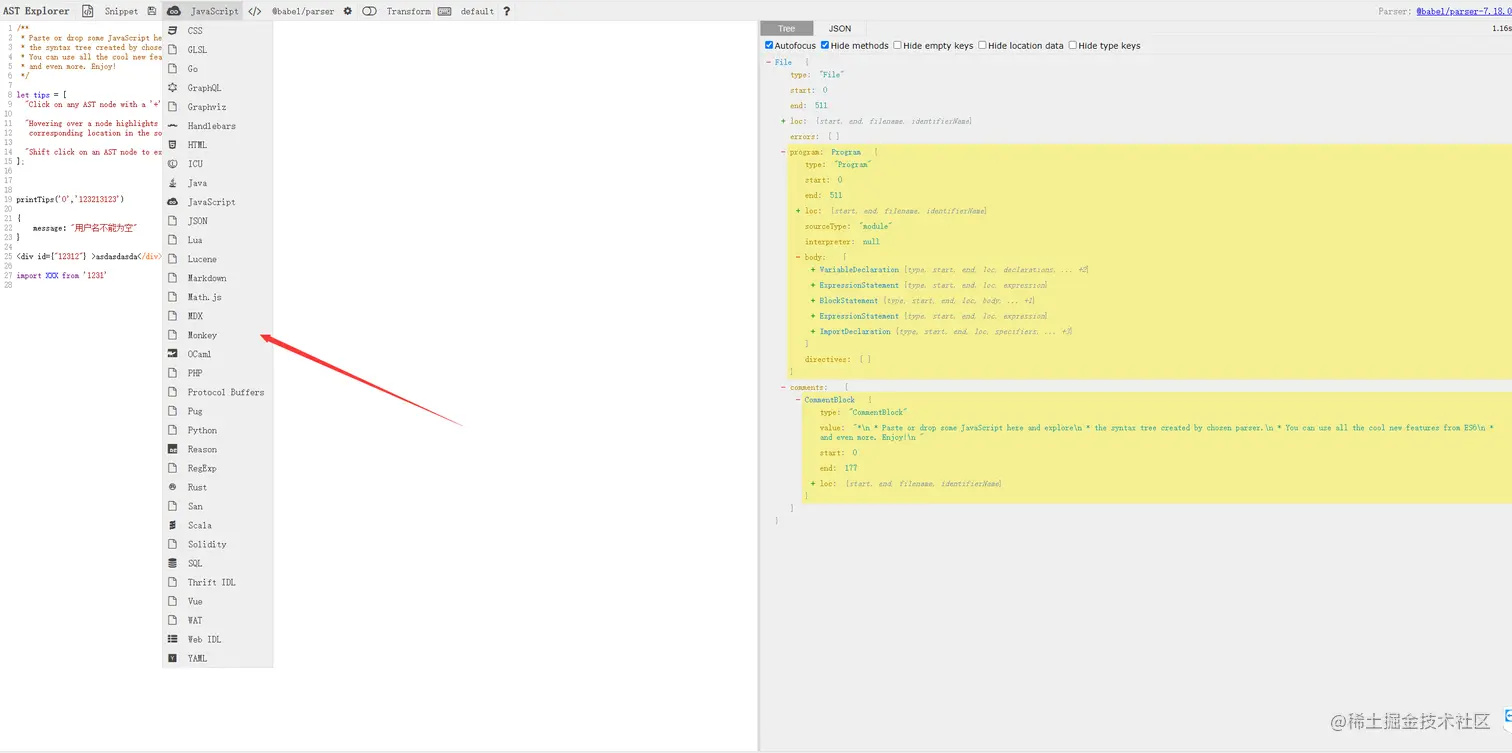Uncheck the Hide methods checkbox
Screen dimensions: 1512x753
click(825, 45)
